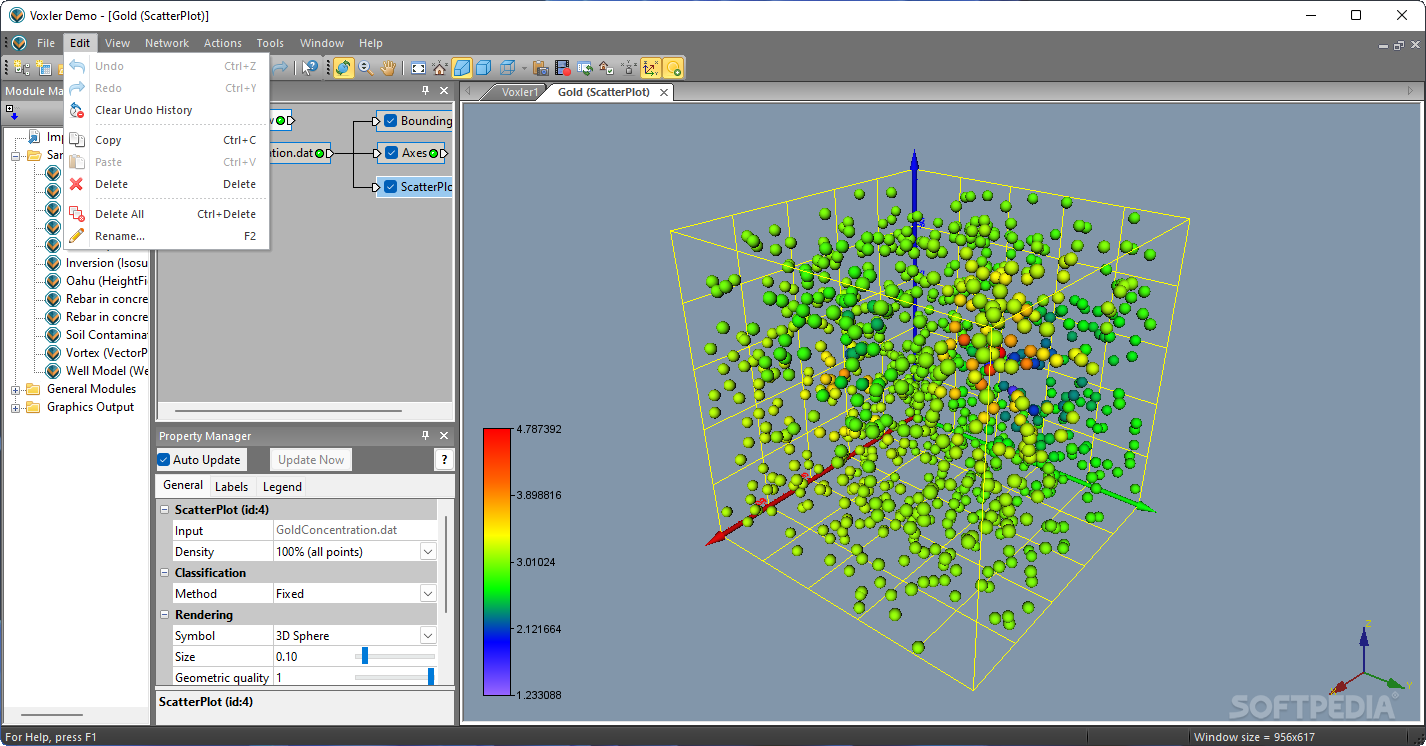Toggle the Auto Update checkbox
The width and height of the screenshot is (1426, 746).
tap(164, 460)
